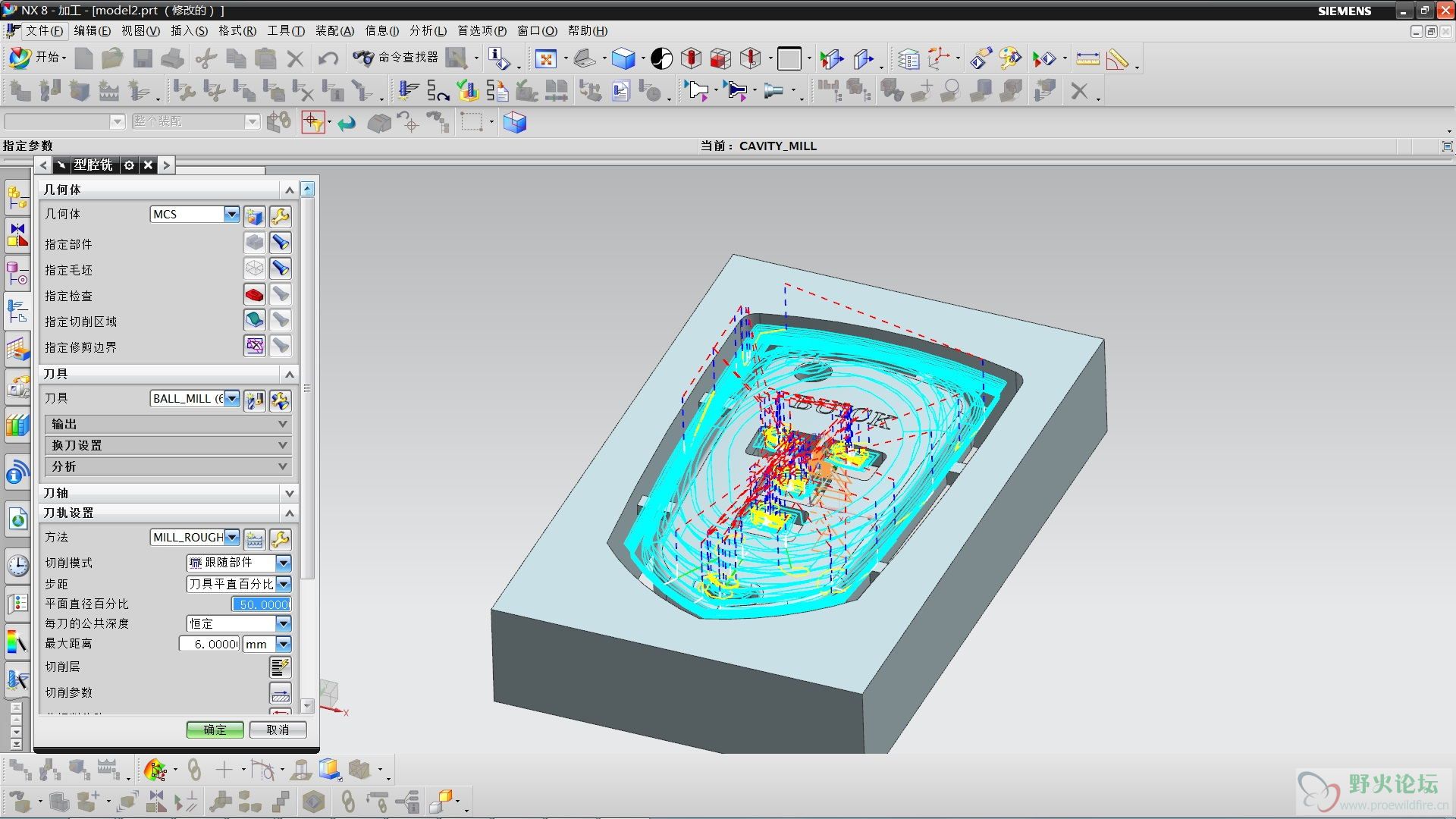Edit geometry with wrench icon beside MCS

(281, 217)
